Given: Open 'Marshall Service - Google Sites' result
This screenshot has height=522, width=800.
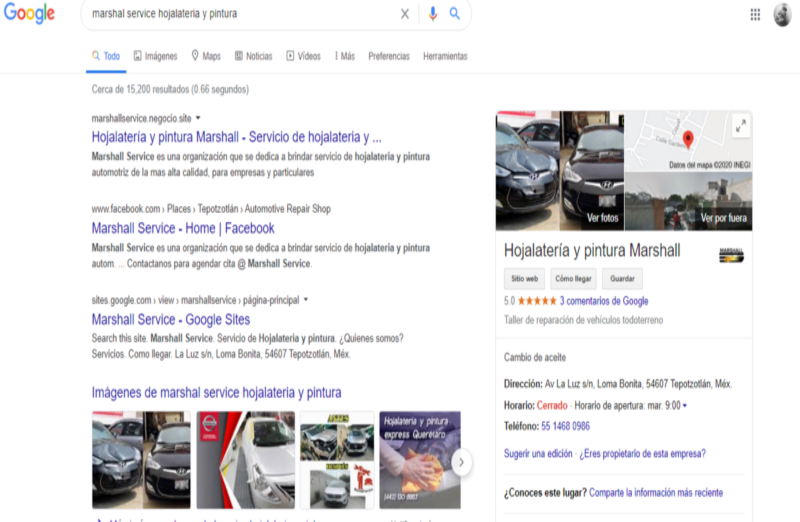Looking at the screenshot, I should coord(171,319).
